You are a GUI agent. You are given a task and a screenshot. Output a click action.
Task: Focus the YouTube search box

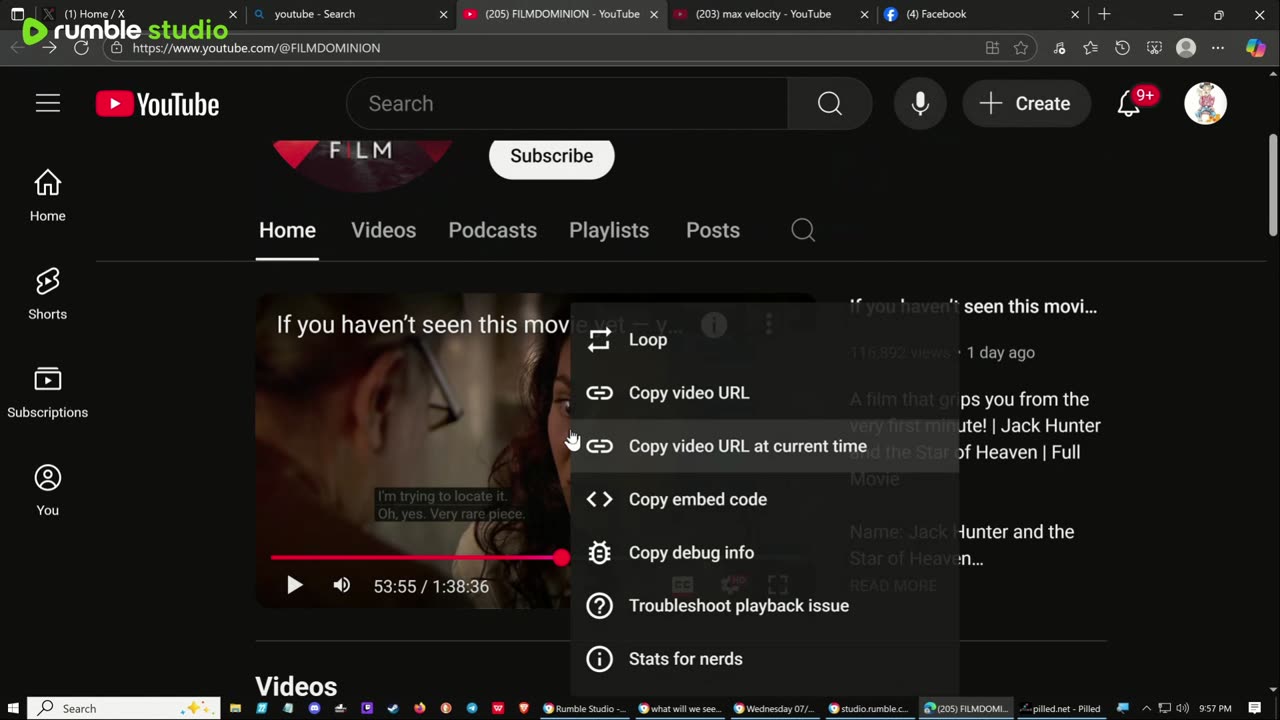pyautogui.click(x=567, y=104)
